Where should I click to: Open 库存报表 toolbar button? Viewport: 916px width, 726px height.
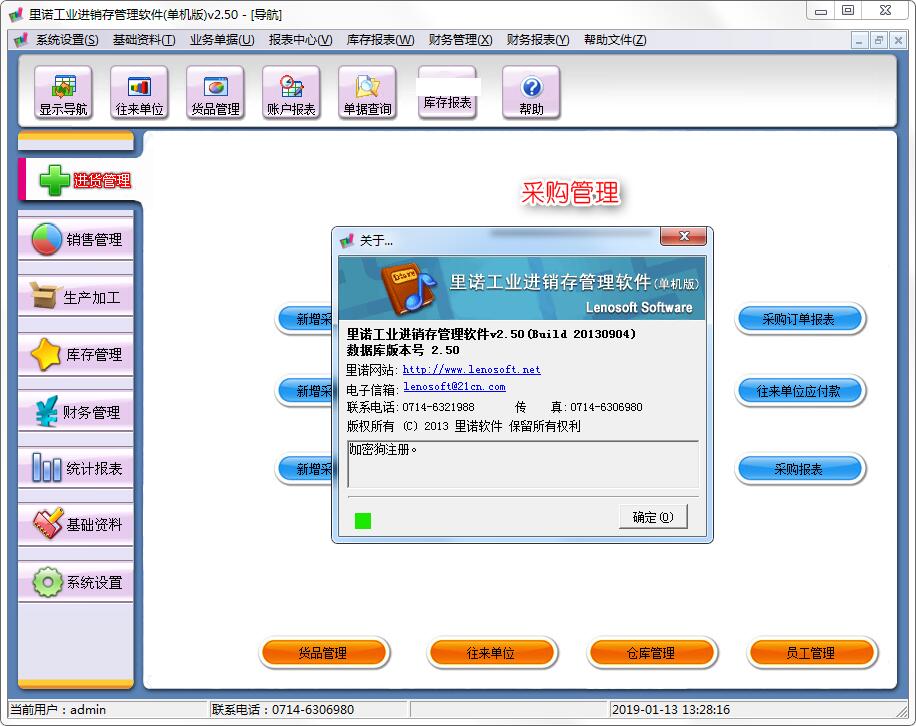tap(447, 93)
